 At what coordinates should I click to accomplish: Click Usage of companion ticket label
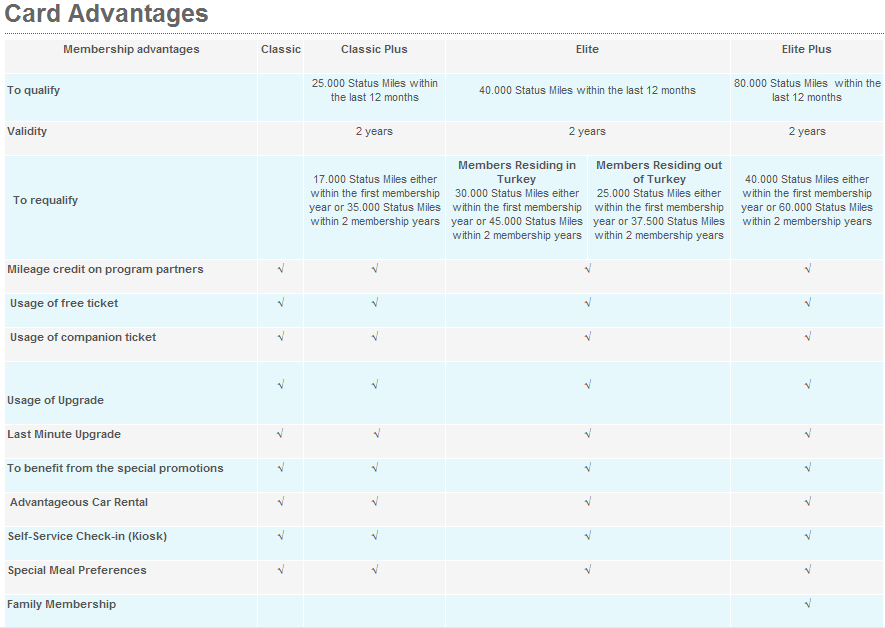coord(83,337)
